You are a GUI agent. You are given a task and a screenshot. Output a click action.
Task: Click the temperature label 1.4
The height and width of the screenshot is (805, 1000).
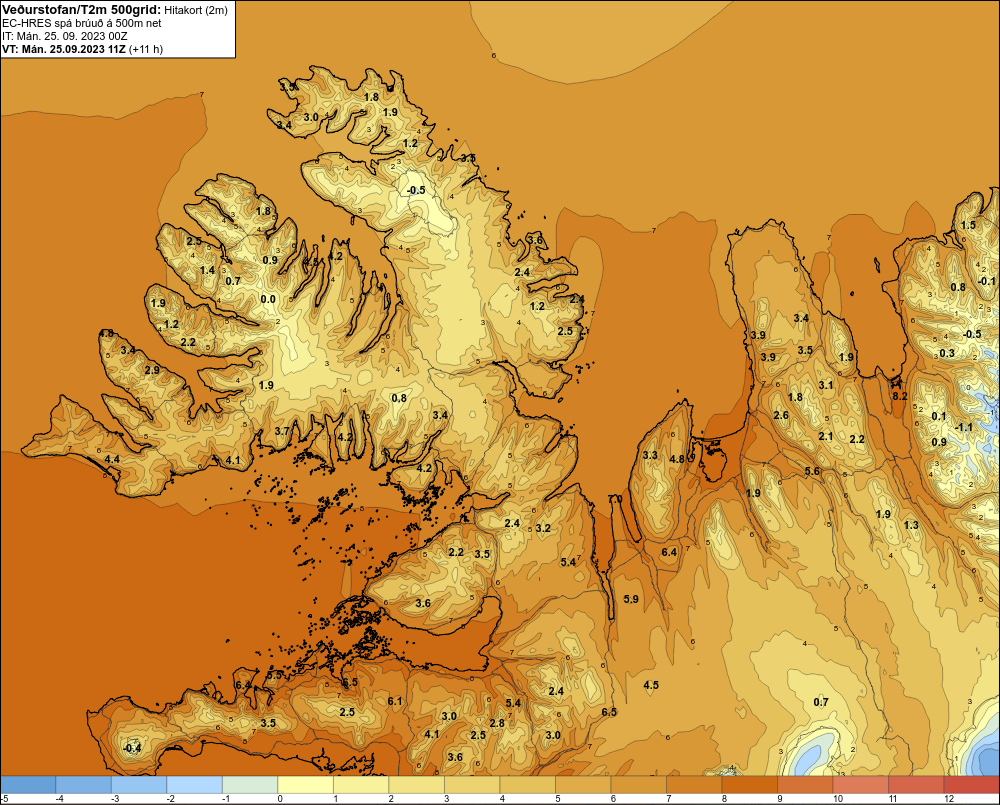[x=207, y=270]
